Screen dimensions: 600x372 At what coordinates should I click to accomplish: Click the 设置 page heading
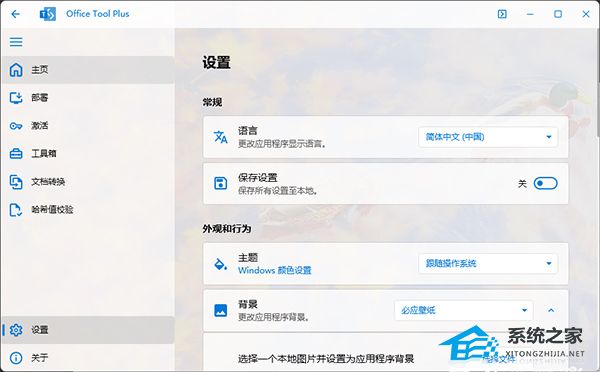[217, 63]
